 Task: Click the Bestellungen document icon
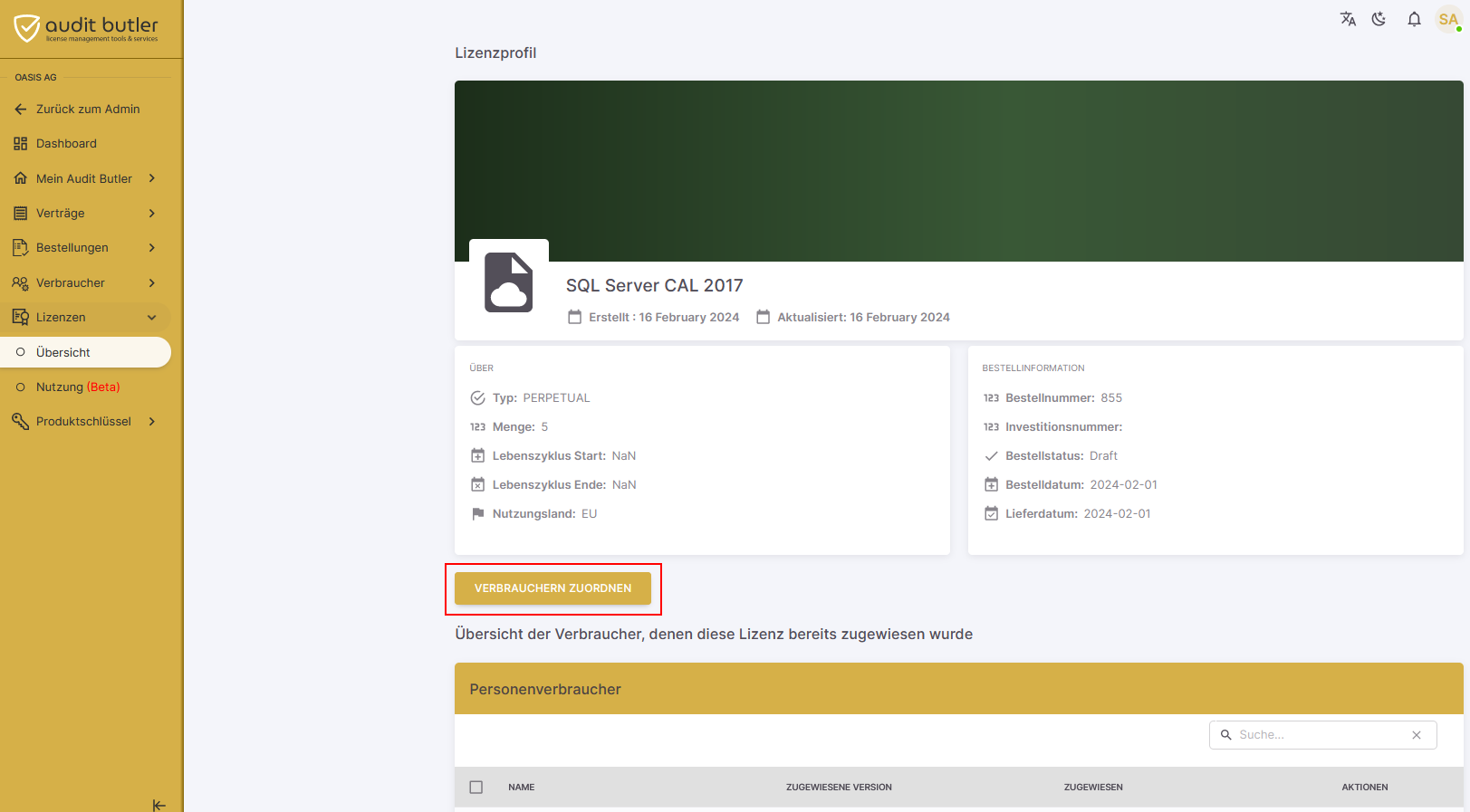21,248
